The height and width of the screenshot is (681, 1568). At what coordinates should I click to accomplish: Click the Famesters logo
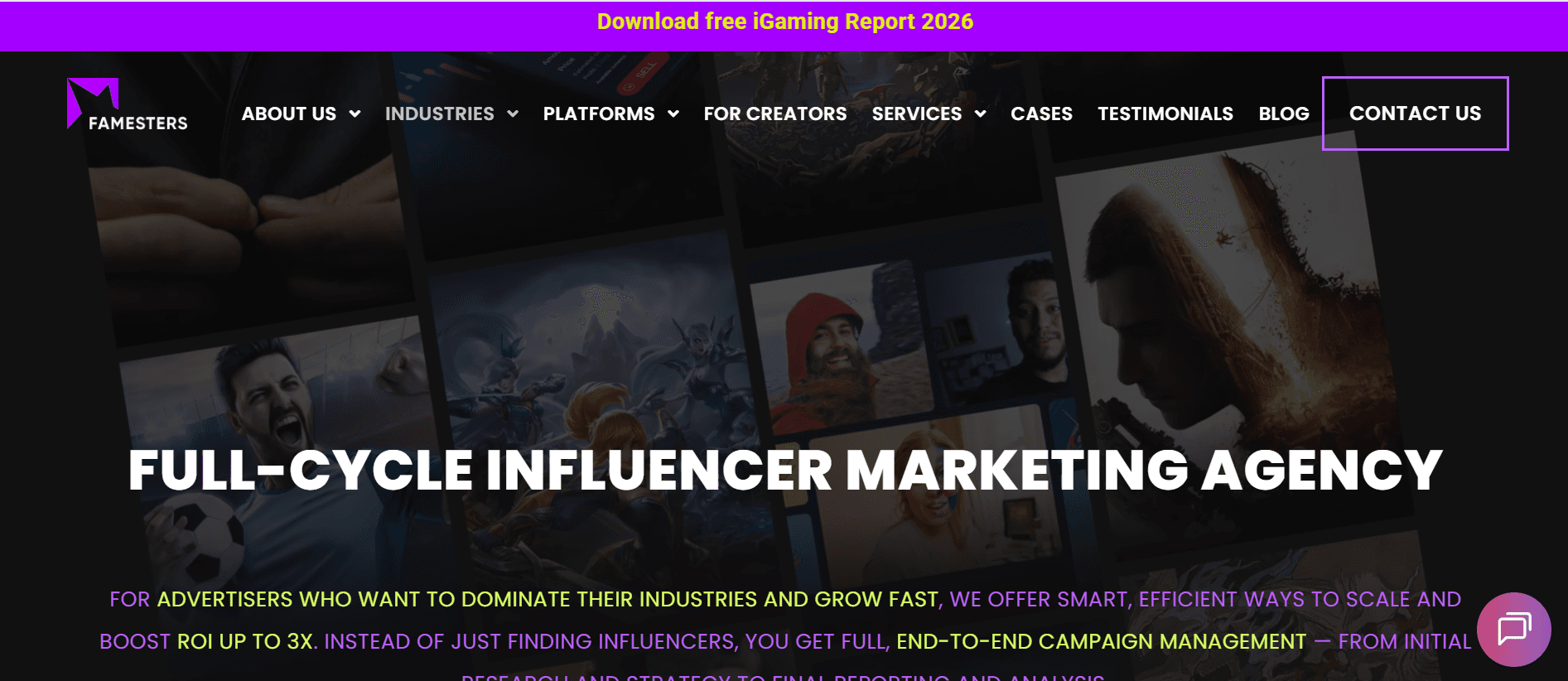[128, 105]
